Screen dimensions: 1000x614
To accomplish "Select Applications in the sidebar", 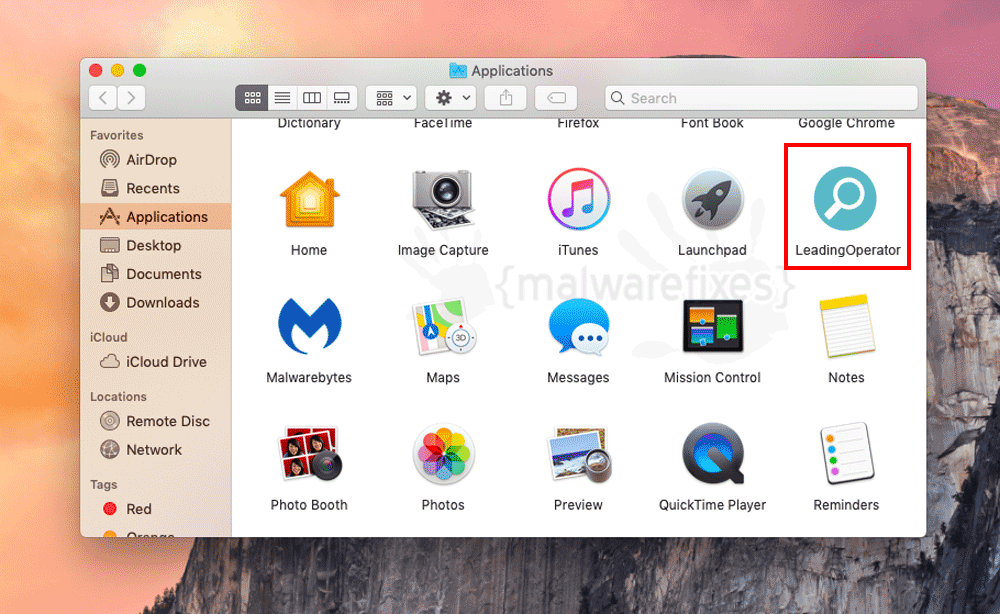I will (x=156, y=217).
